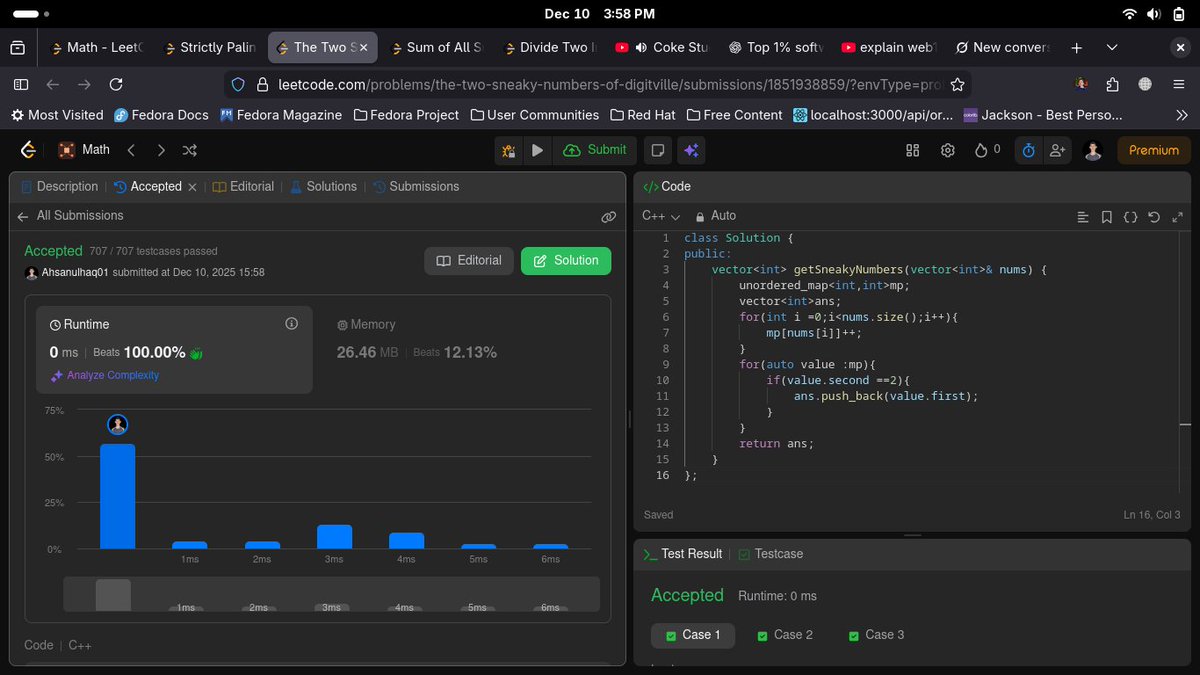Reset code with the undo arrow icon
1200x675 pixels.
click(1154, 217)
